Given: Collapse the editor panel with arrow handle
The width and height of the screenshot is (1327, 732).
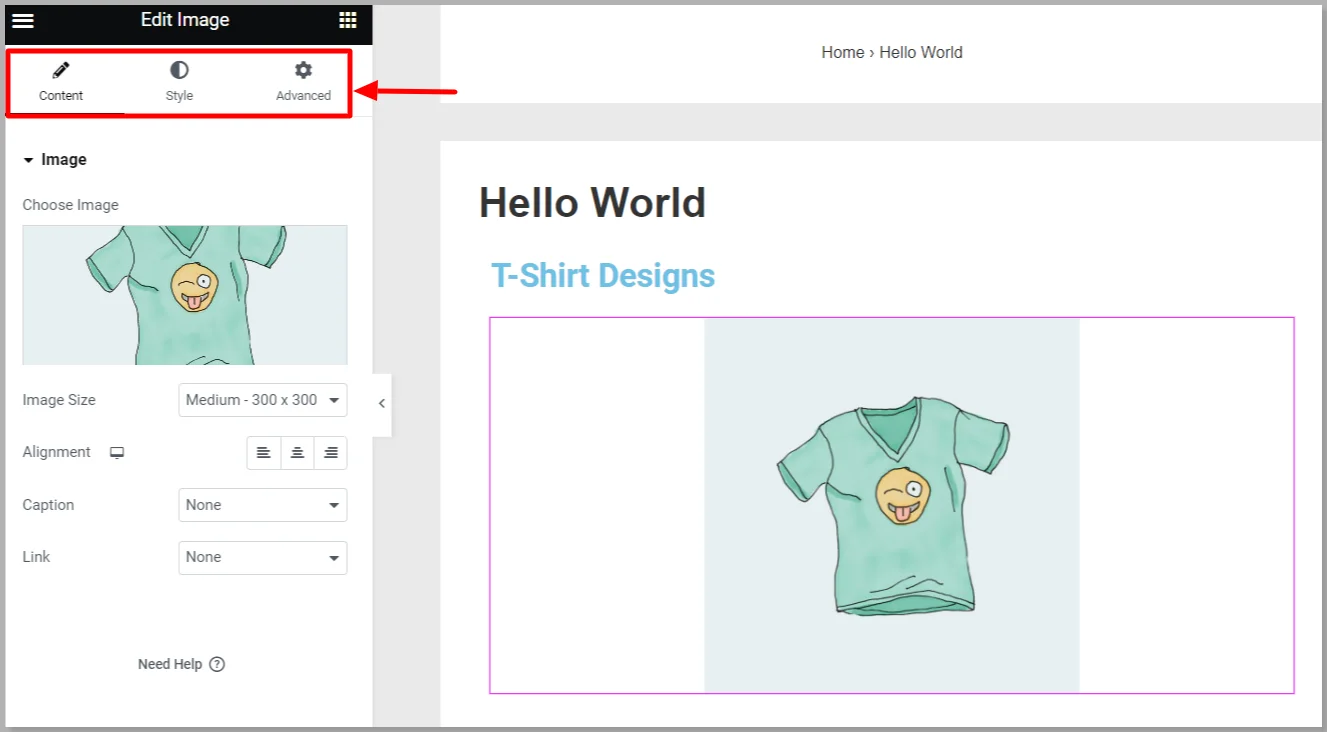Looking at the screenshot, I should (x=382, y=404).
